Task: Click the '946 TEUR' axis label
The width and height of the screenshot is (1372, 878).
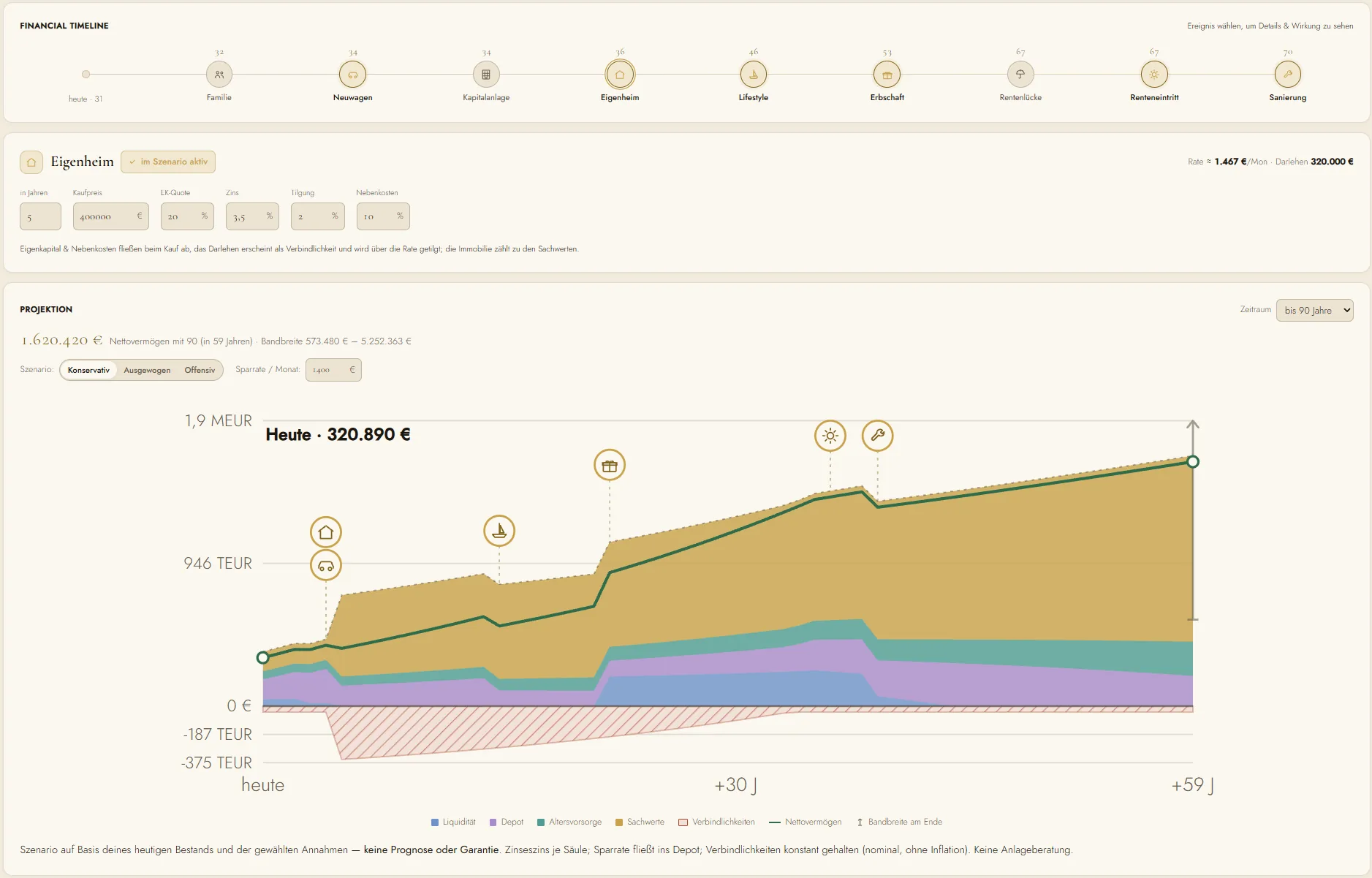Action: [x=218, y=564]
